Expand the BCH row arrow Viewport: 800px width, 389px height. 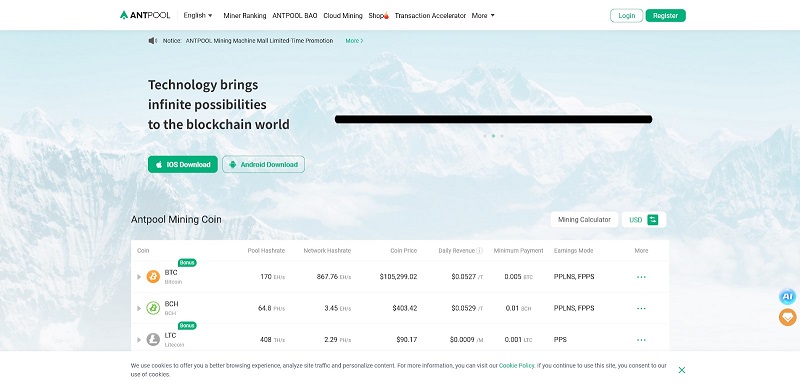pyautogui.click(x=139, y=308)
